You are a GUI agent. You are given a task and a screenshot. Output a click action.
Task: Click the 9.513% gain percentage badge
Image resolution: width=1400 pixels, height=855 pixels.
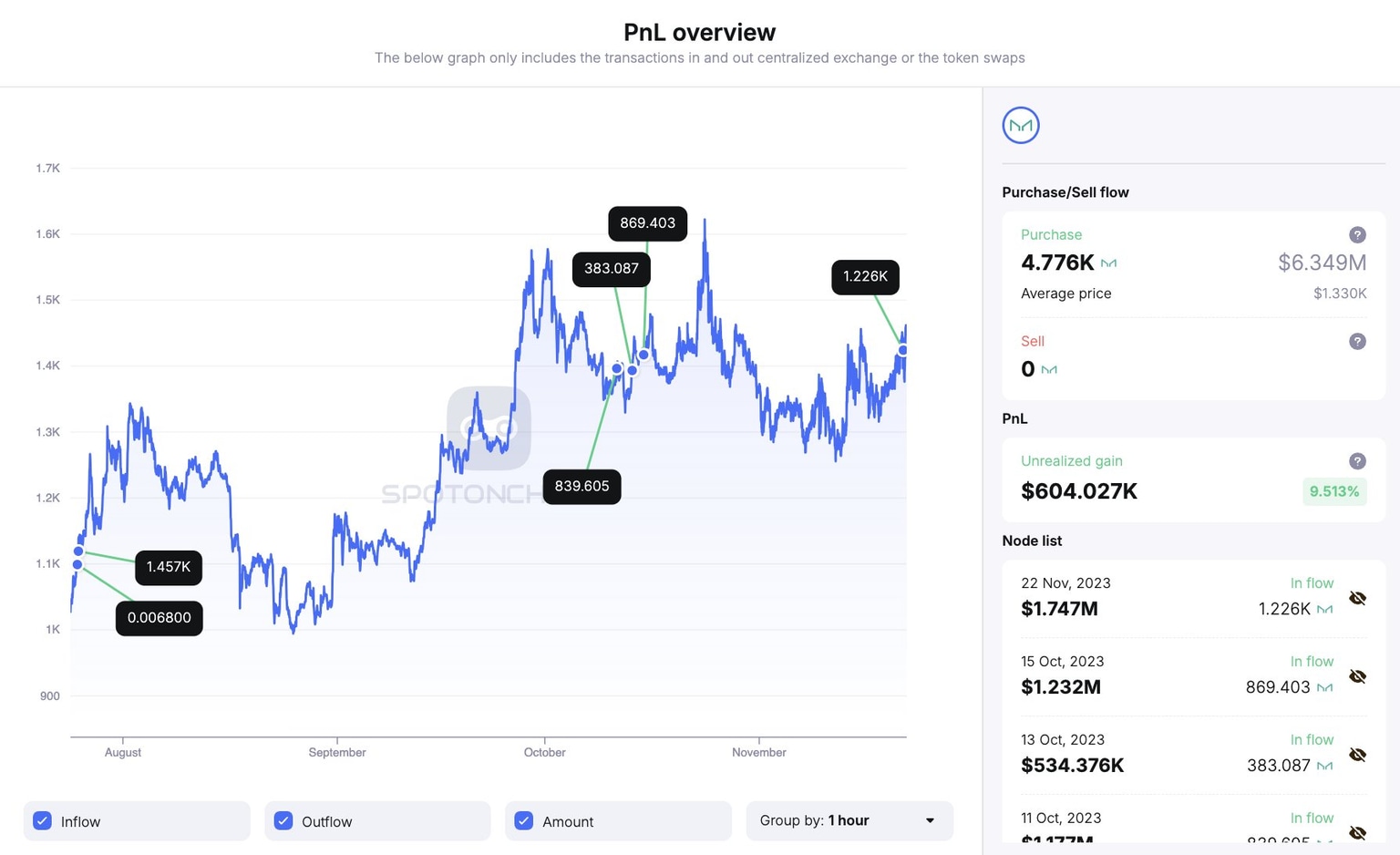pyautogui.click(x=1334, y=491)
